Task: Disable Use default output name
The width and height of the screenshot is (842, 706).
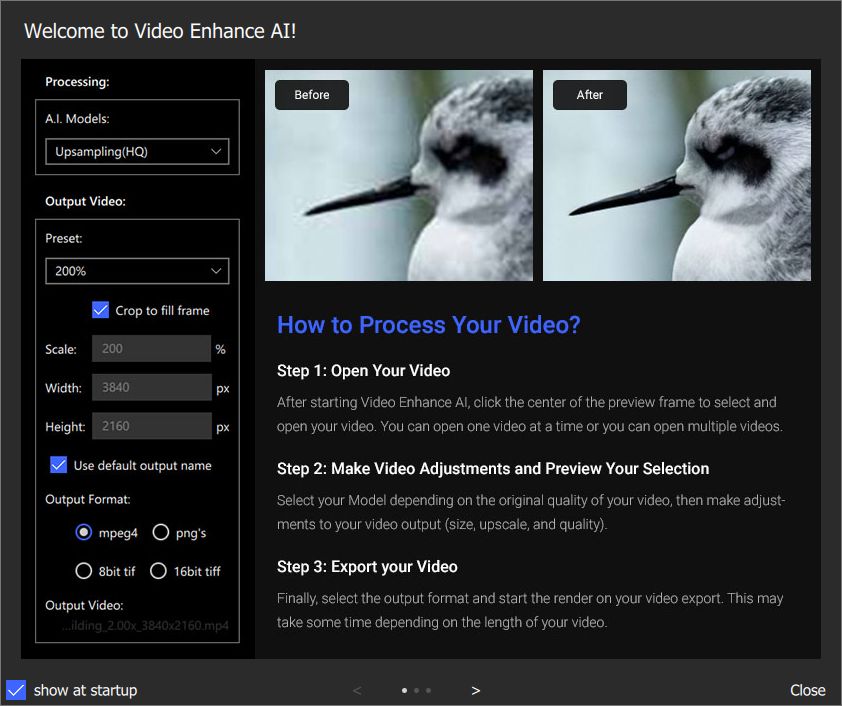Action: pyautogui.click(x=58, y=464)
